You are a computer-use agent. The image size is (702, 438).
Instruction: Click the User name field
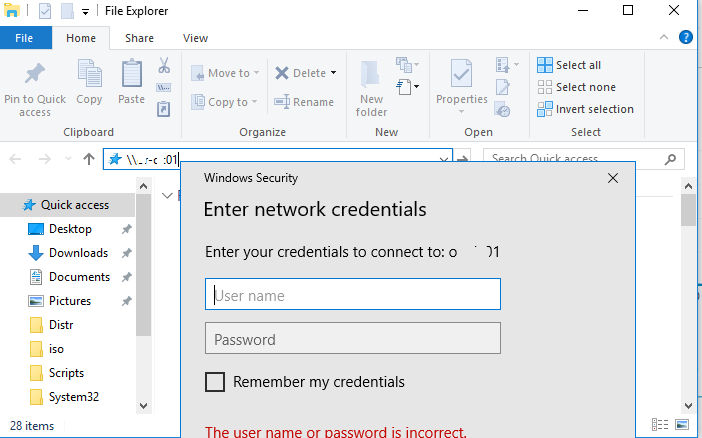click(x=353, y=294)
